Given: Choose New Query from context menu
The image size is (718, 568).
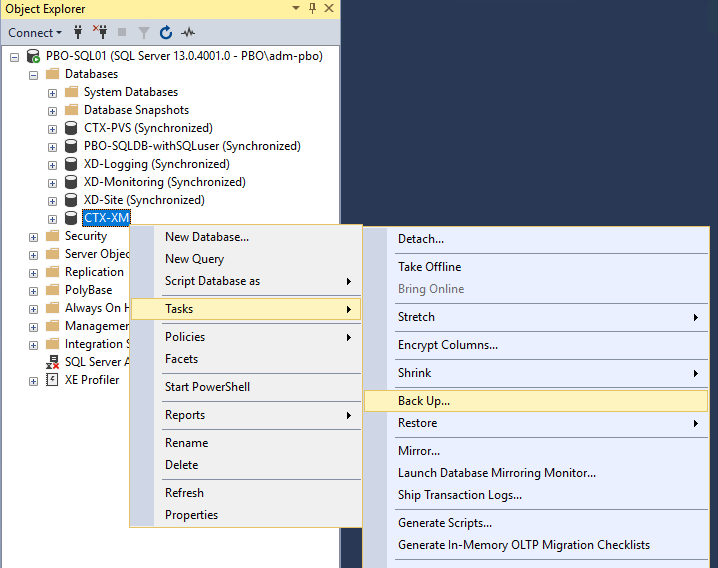Looking at the screenshot, I should coord(246,259).
